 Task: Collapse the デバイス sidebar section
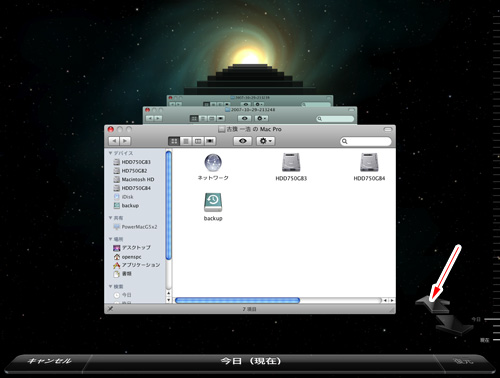point(110,153)
